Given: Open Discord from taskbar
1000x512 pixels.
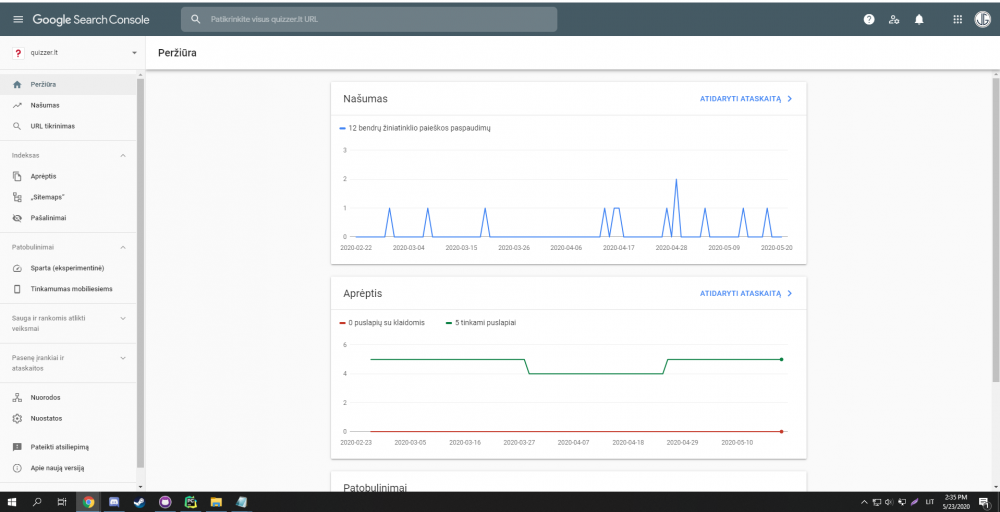Looking at the screenshot, I should [x=114, y=502].
